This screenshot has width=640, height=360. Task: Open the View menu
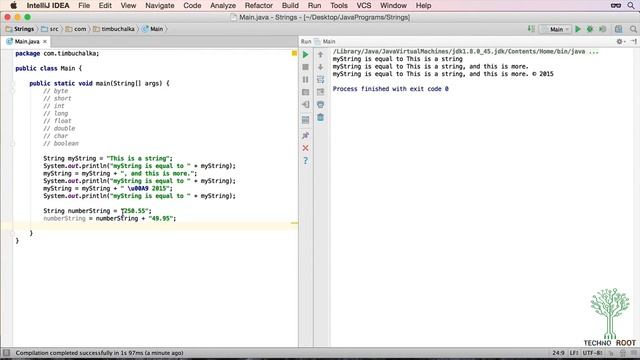coord(128,6)
